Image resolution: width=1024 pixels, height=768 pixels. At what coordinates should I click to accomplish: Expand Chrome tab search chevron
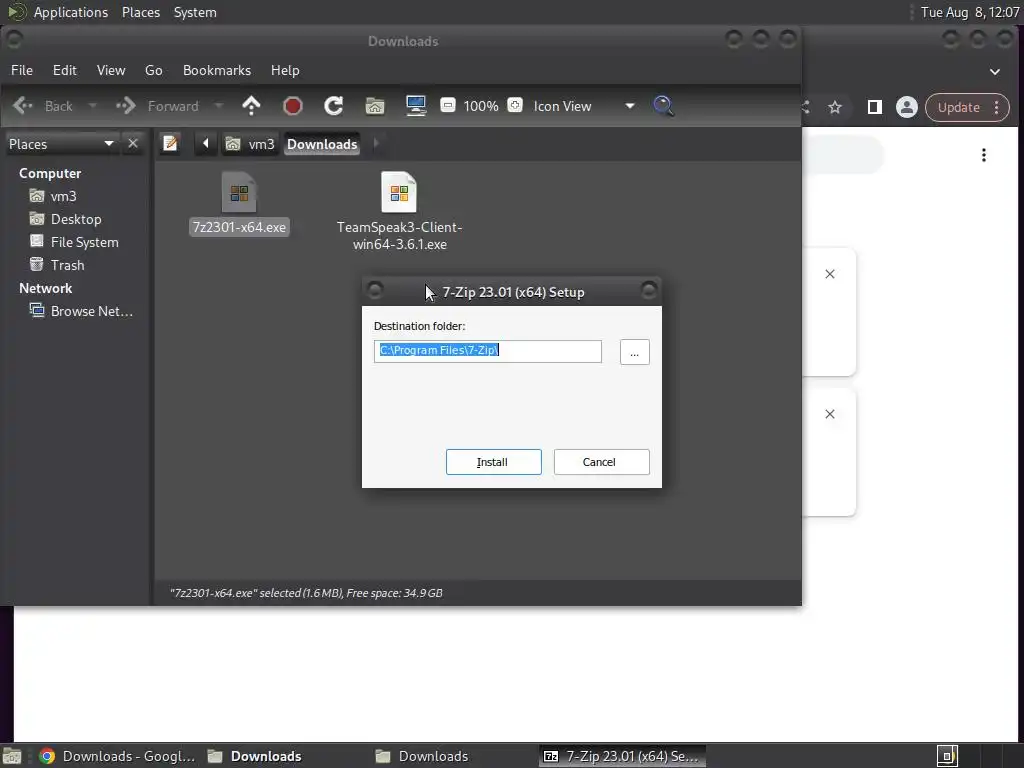click(995, 72)
